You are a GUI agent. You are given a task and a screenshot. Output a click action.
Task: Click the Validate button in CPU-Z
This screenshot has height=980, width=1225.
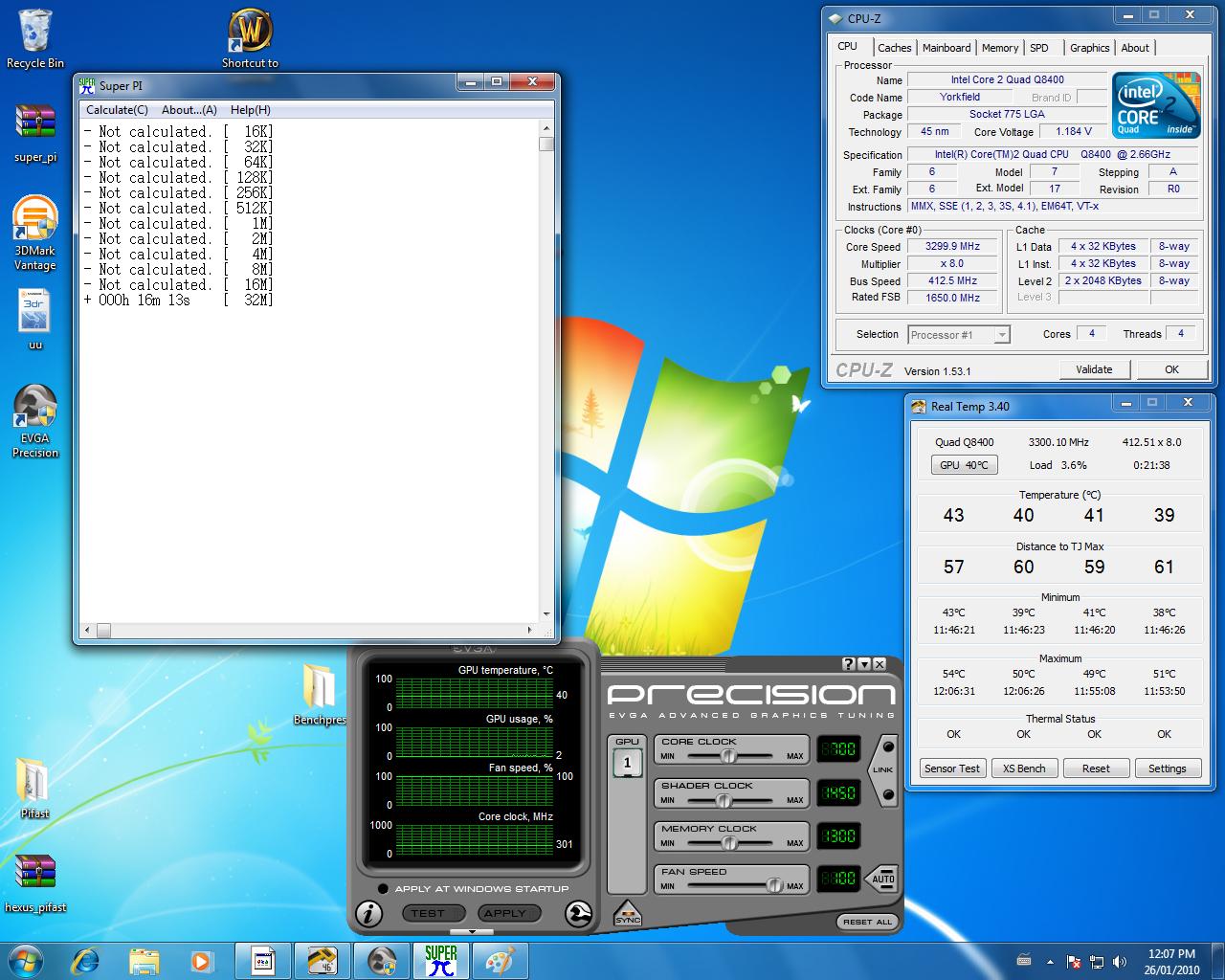(x=1094, y=369)
